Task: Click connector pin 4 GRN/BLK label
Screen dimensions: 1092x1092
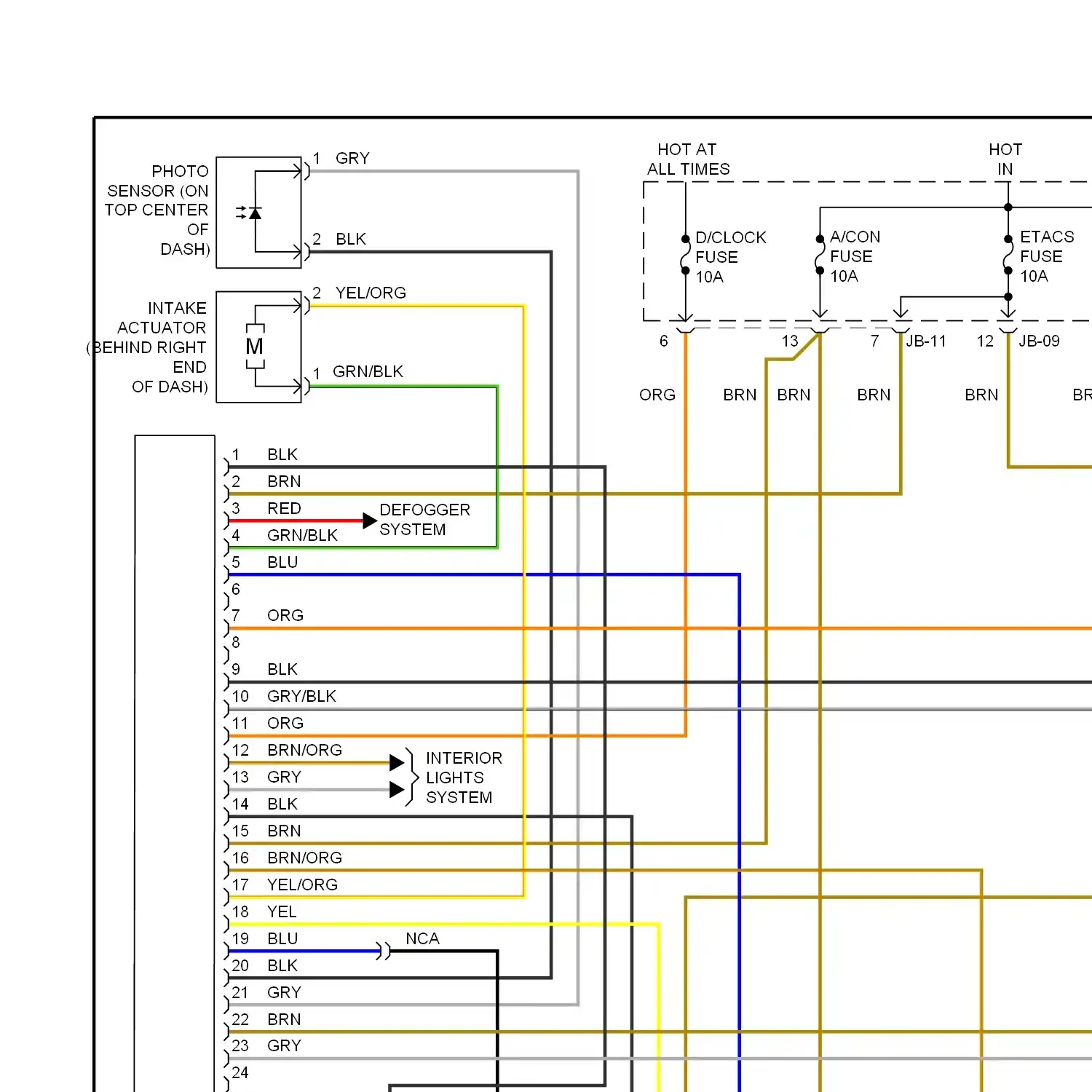Action: click(x=302, y=535)
